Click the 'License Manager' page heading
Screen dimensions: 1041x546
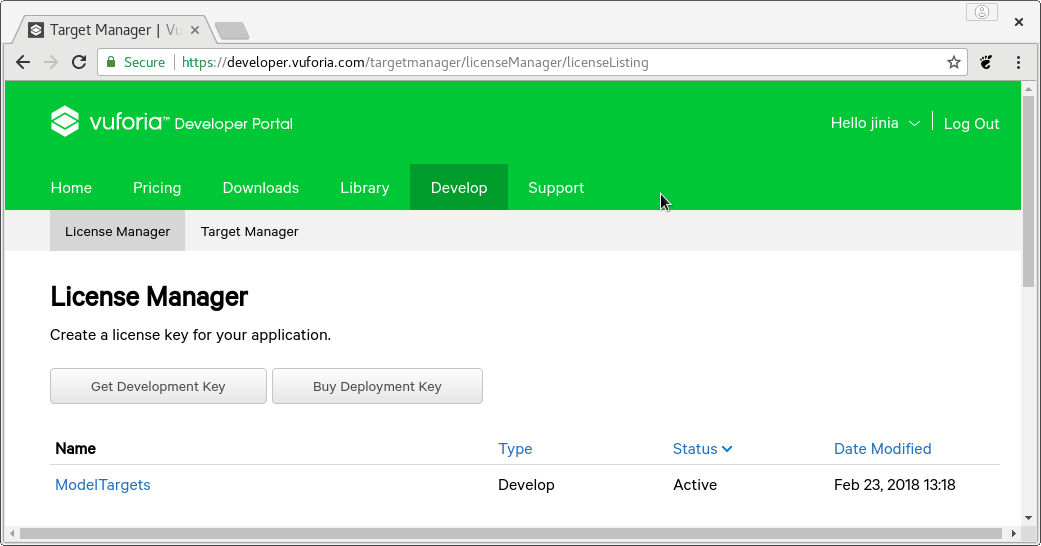[149, 296]
